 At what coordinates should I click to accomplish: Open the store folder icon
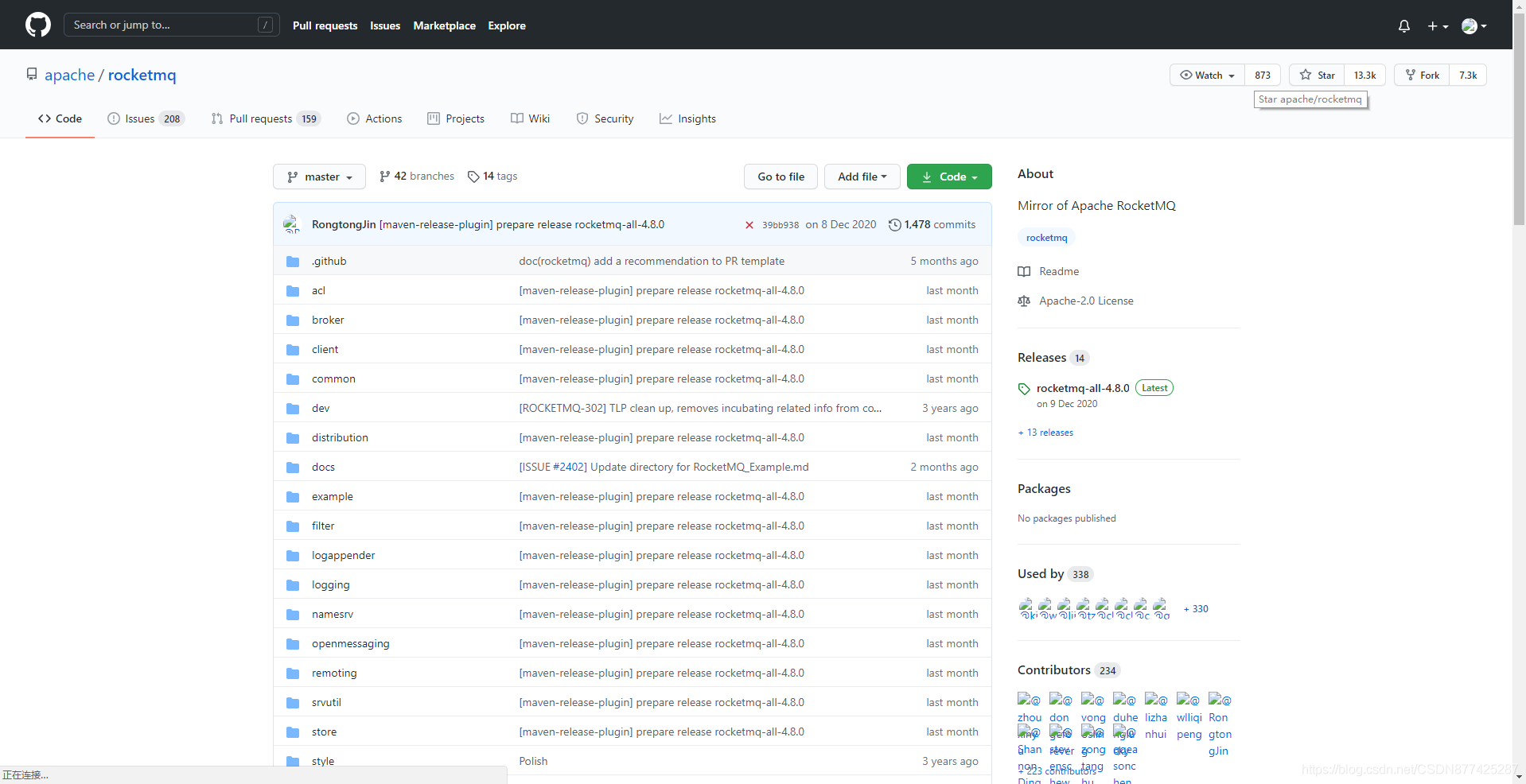(x=293, y=732)
